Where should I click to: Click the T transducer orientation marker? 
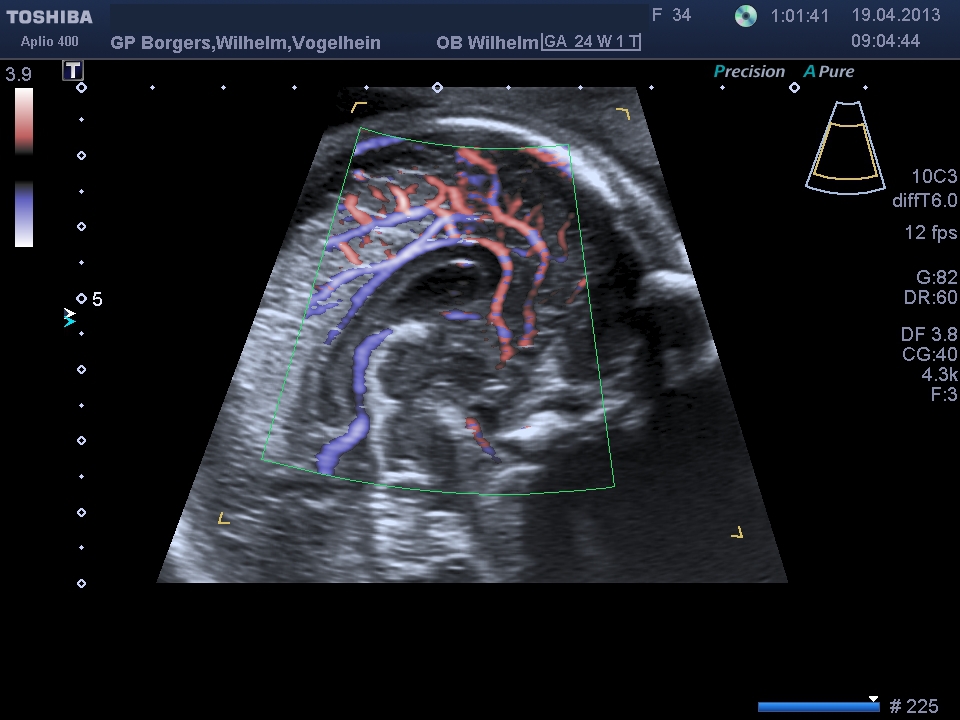point(72,70)
